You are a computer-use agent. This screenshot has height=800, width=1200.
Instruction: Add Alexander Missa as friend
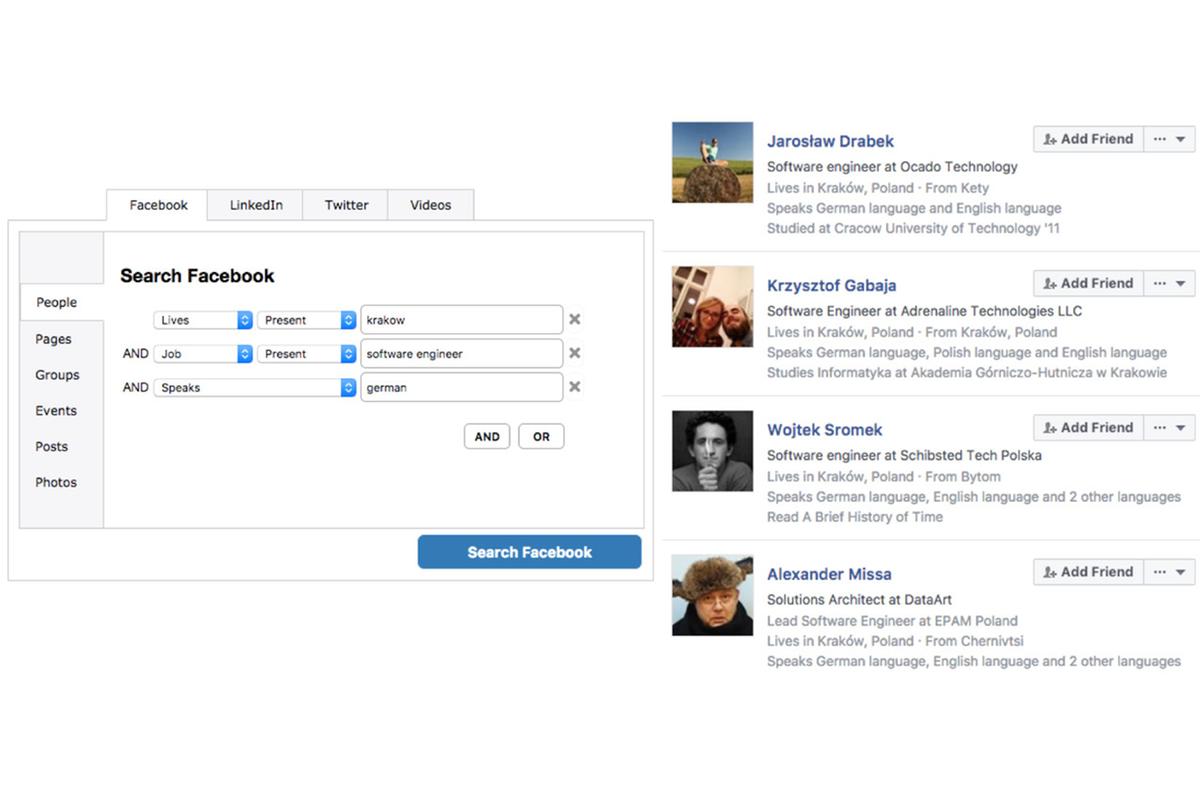(1087, 572)
